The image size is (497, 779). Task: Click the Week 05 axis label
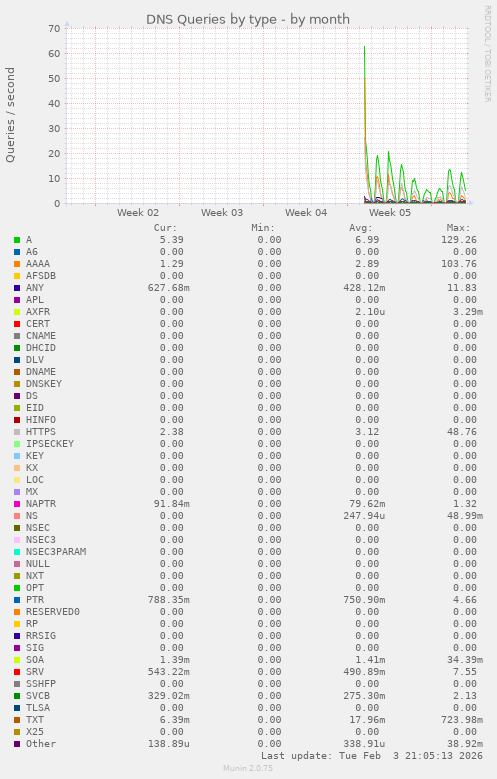390,213
